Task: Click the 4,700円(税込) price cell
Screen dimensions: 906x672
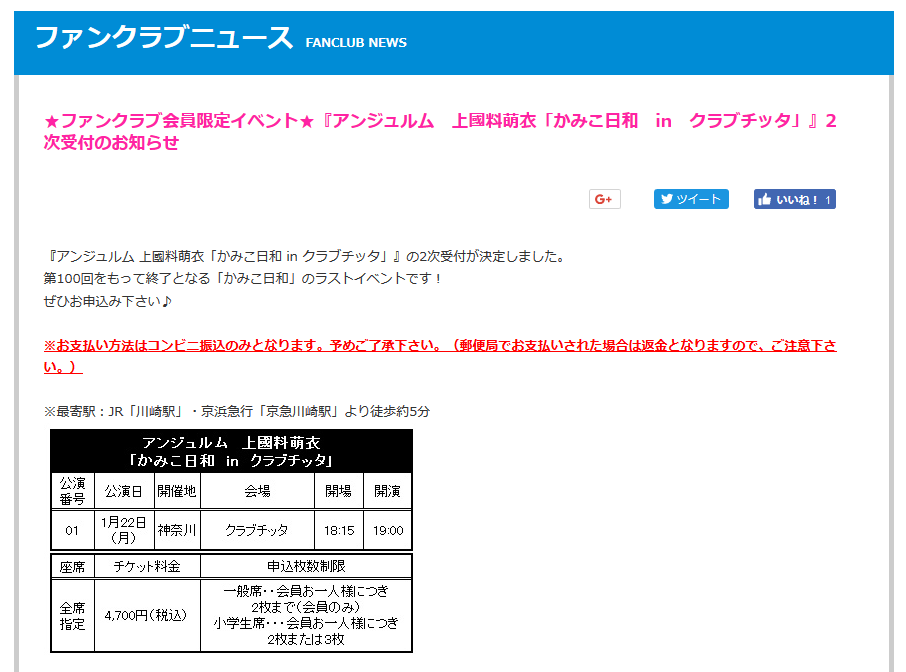Action: coord(147,616)
